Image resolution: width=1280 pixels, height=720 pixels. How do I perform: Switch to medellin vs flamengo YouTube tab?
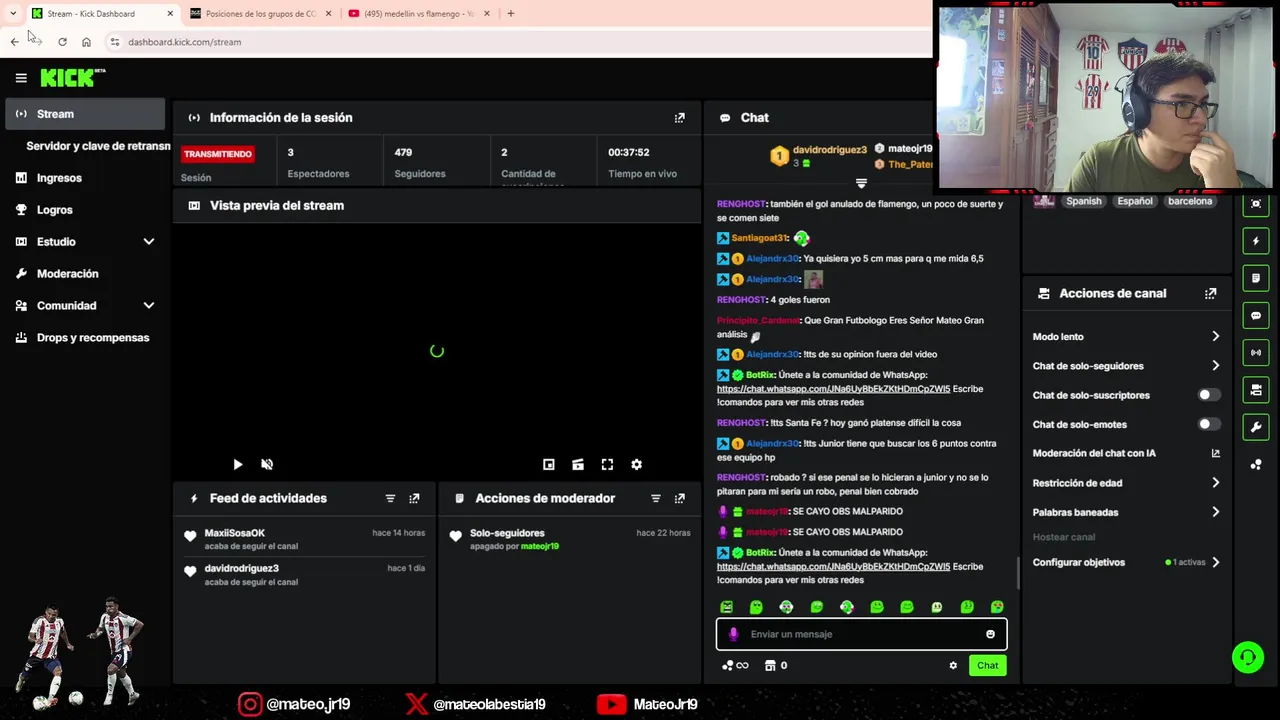419,14
